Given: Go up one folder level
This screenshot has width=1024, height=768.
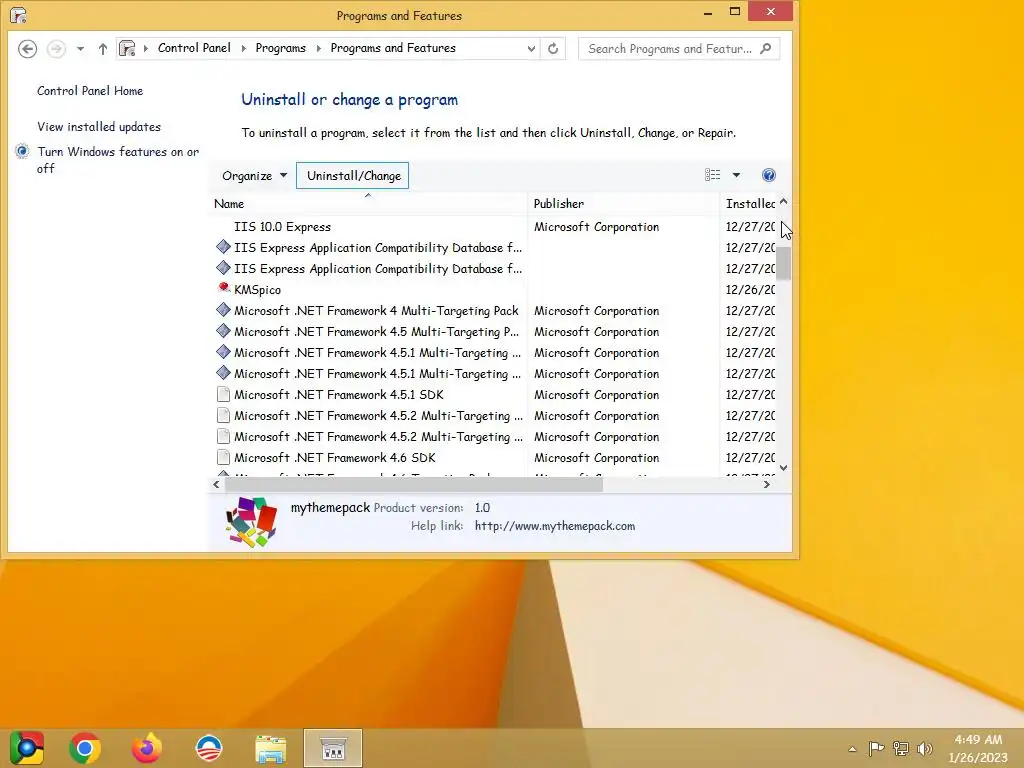Looking at the screenshot, I should pyautogui.click(x=103, y=49).
